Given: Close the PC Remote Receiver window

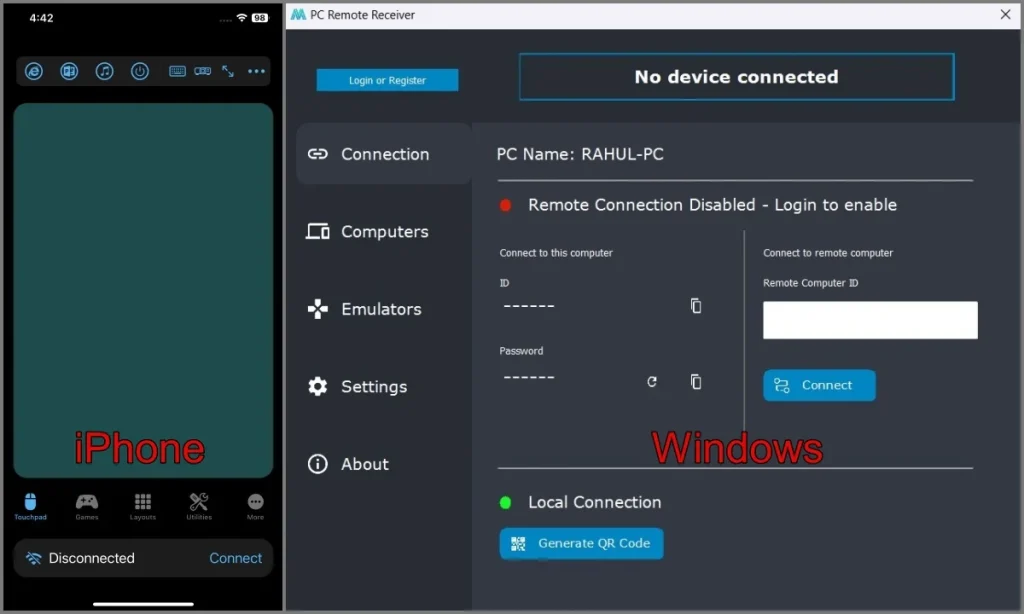Looking at the screenshot, I should (x=1006, y=14).
